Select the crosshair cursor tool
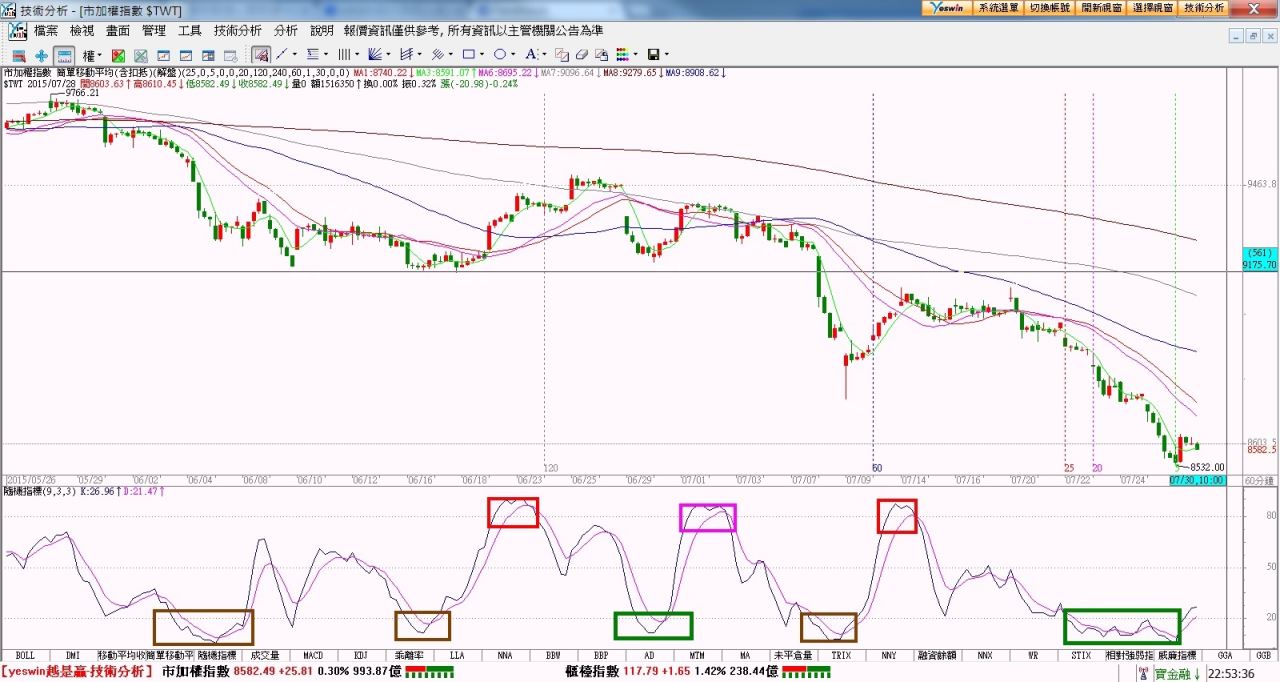Screen dimensions: 1280x682 pyautogui.click(x=41, y=55)
